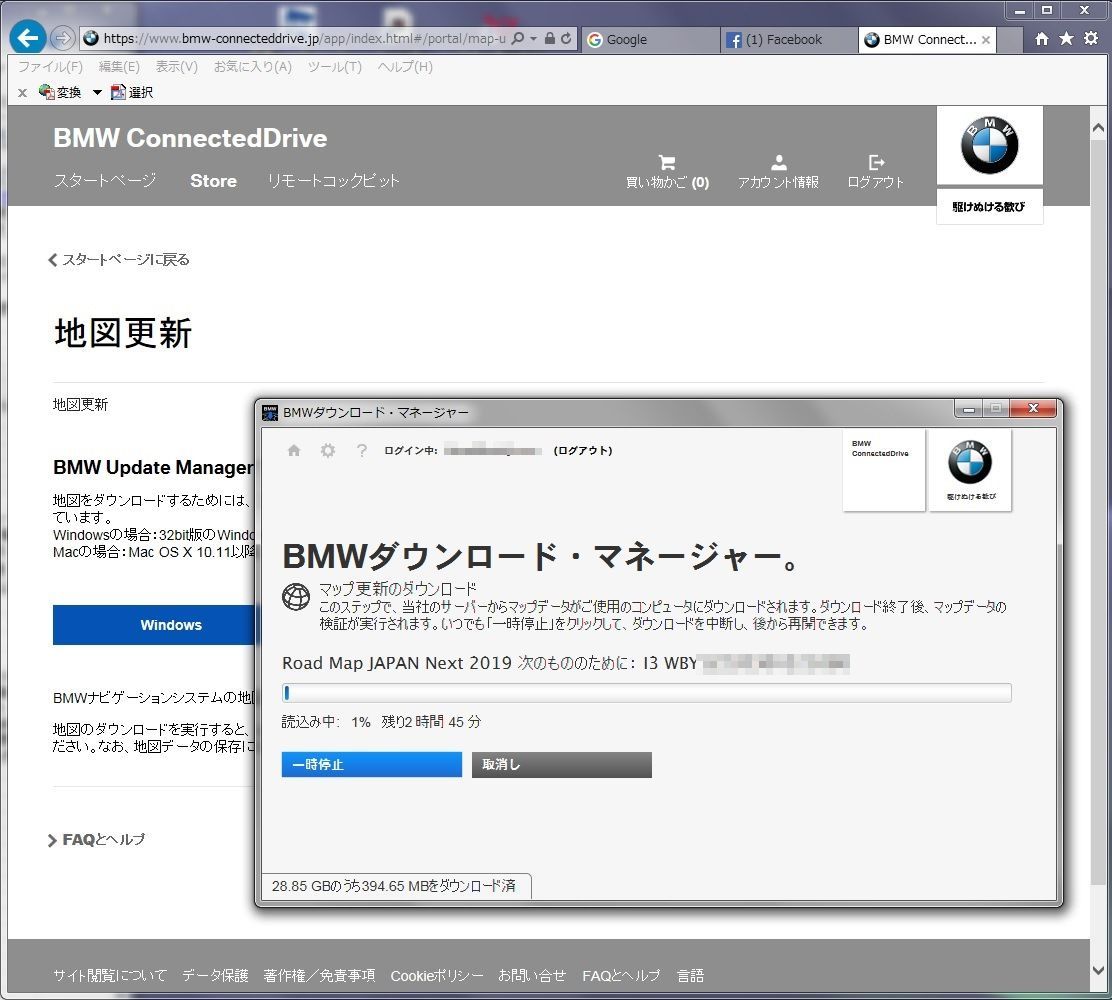Click the address bar search magnifier icon

pyautogui.click(x=518, y=38)
